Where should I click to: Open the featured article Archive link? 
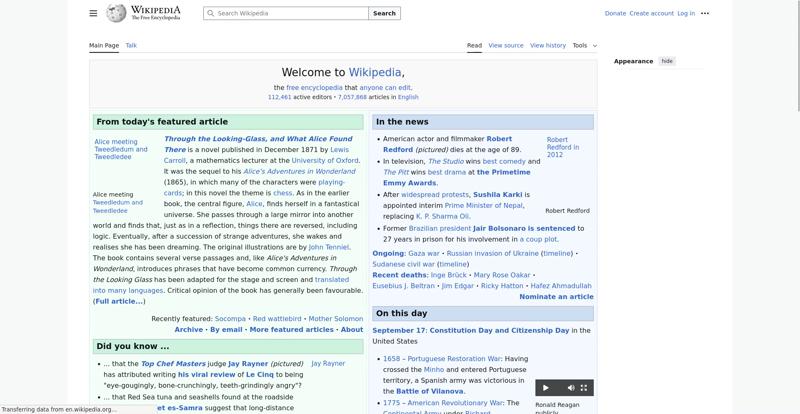pyautogui.click(x=188, y=330)
